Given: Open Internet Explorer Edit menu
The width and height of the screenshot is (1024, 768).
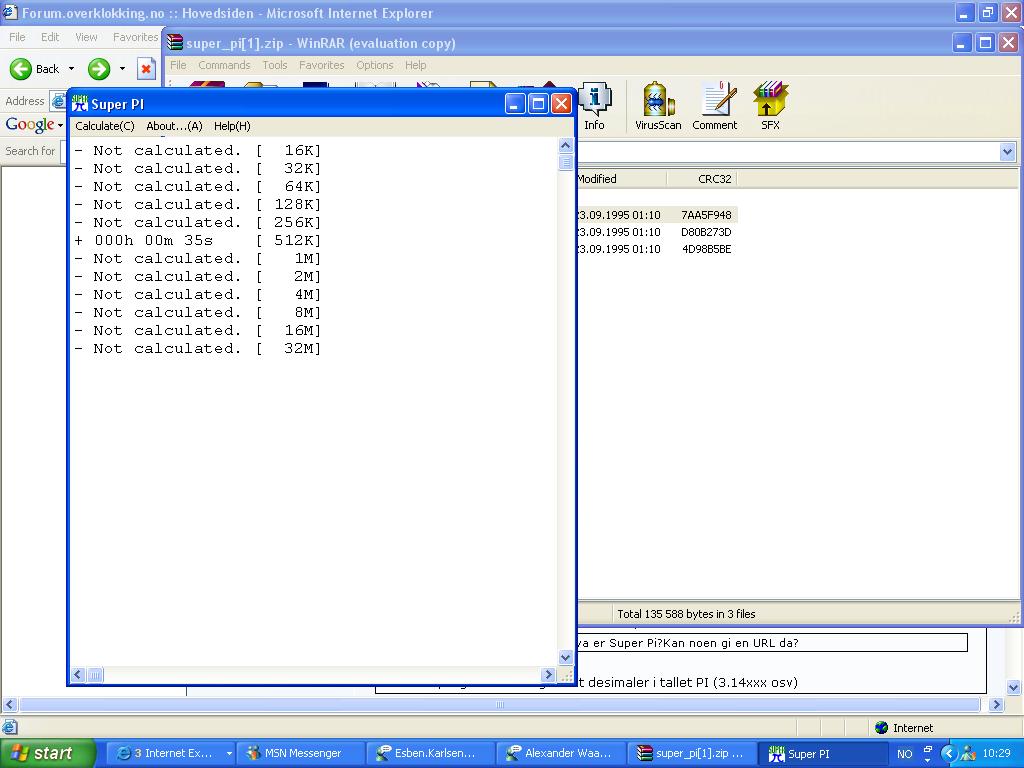Looking at the screenshot, I should (50, 37).
